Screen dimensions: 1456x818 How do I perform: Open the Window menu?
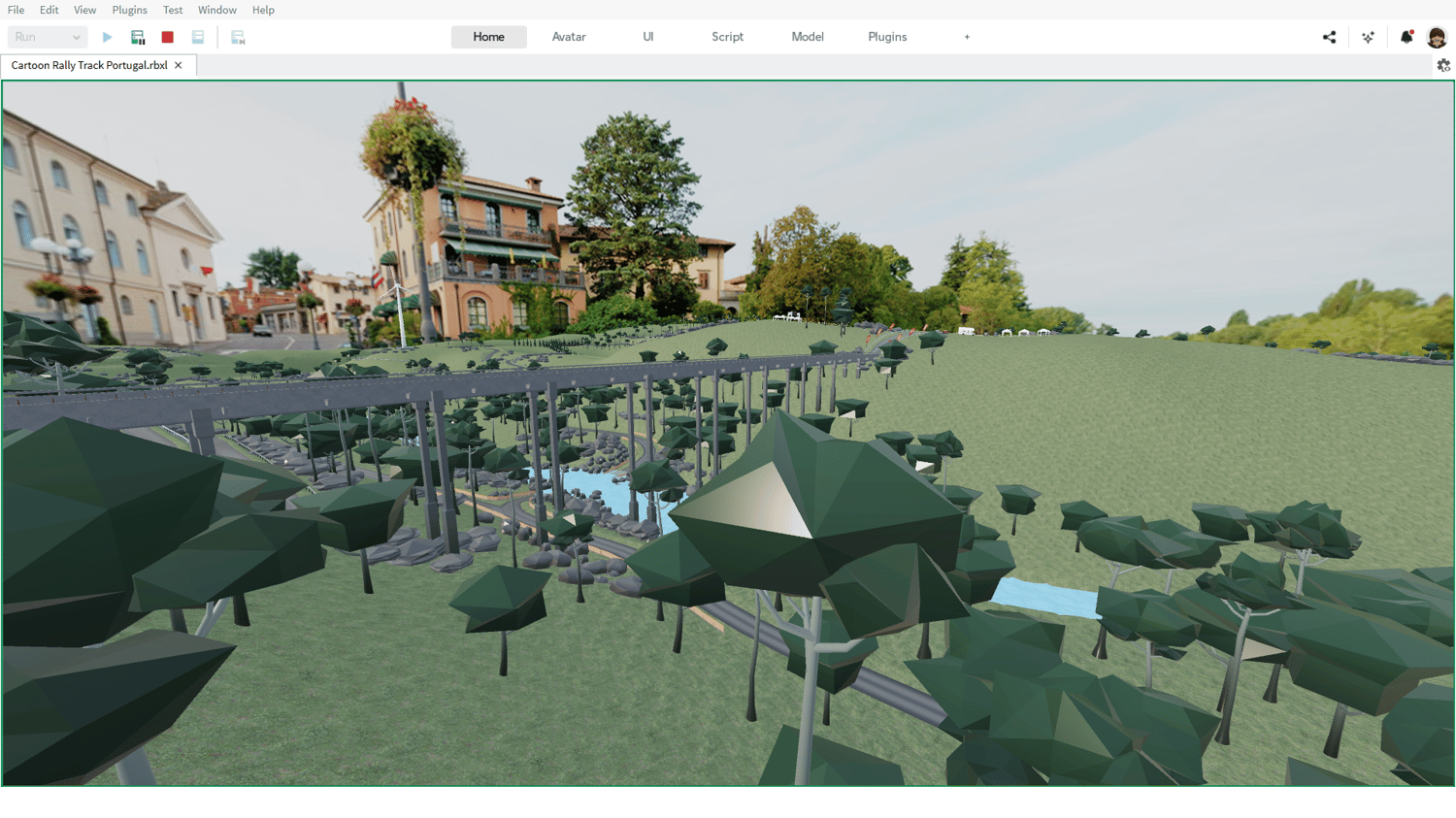point(217,10)
